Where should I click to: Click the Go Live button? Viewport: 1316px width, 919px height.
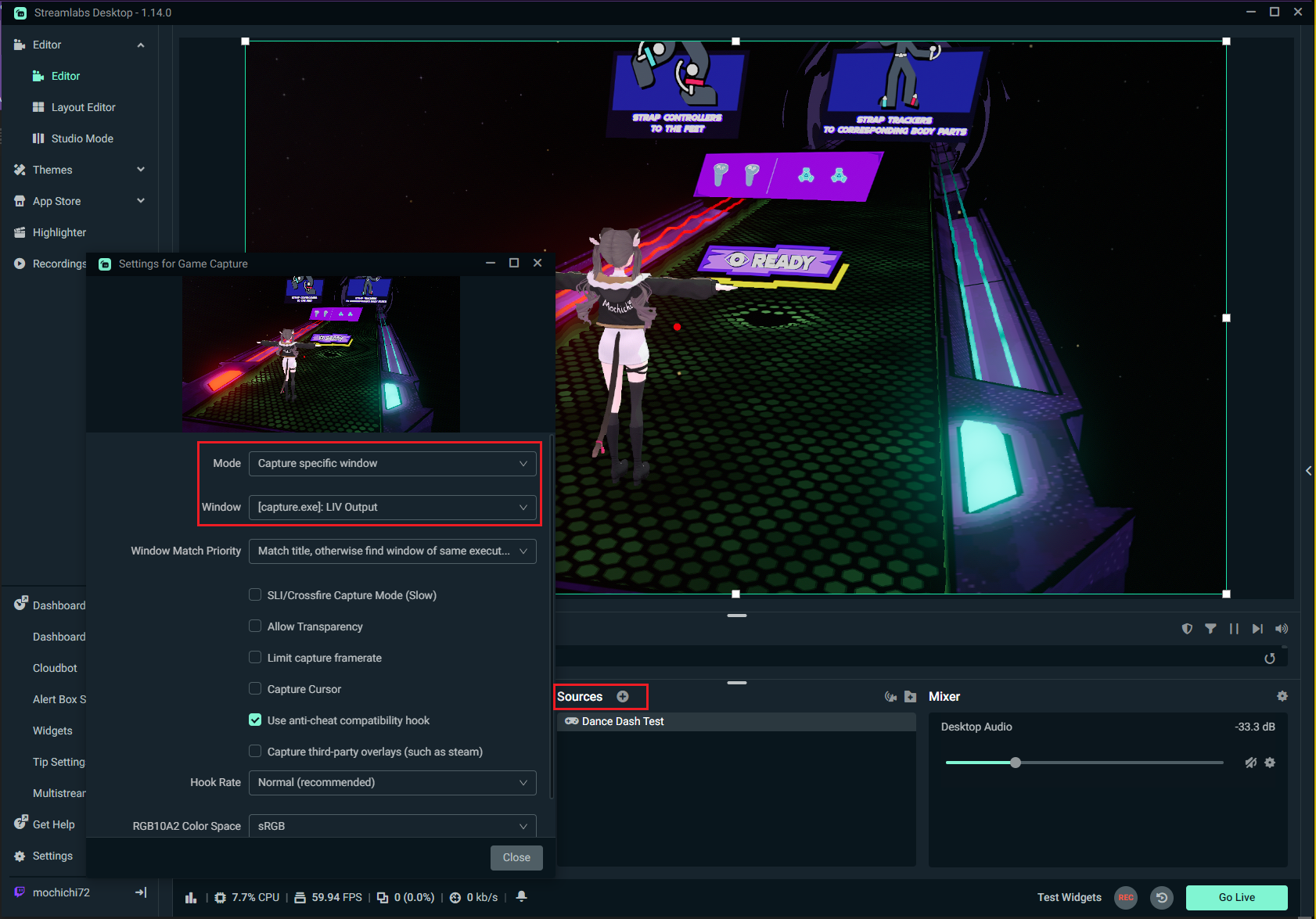(1236, 897)
